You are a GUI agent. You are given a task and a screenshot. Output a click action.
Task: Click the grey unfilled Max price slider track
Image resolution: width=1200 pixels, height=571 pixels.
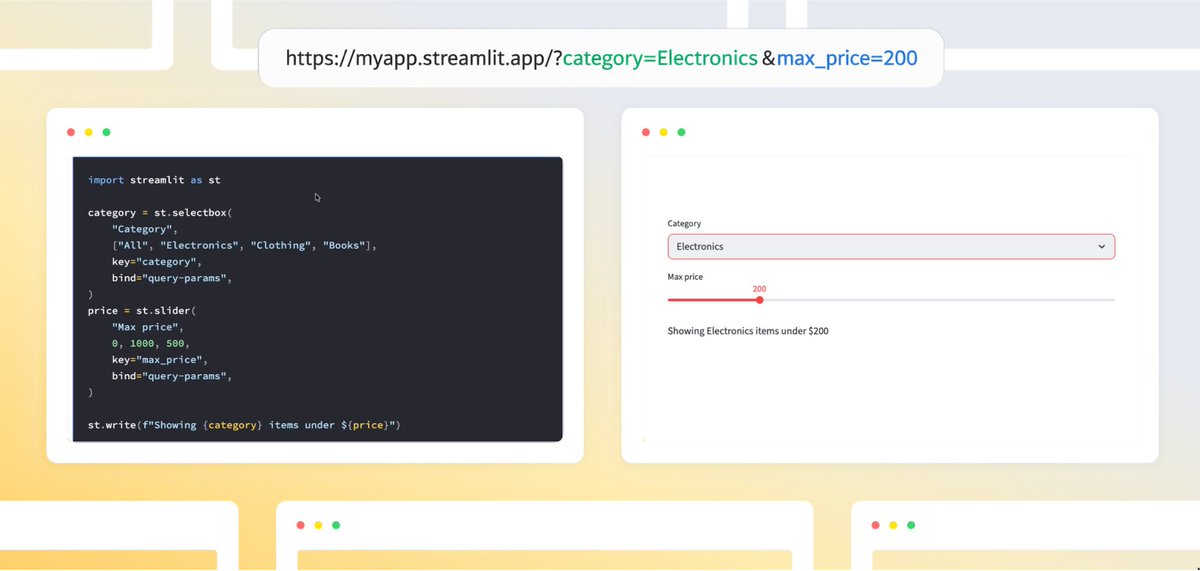click(x=938, y=300)
